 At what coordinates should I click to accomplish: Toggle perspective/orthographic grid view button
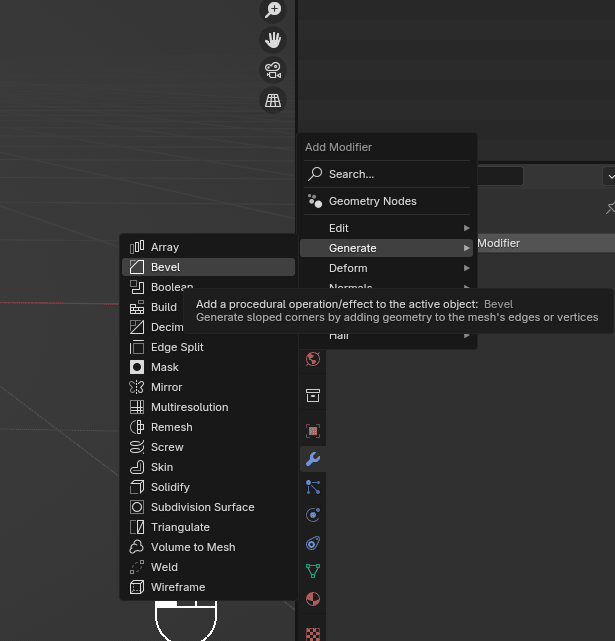click(x=272, y=100)
